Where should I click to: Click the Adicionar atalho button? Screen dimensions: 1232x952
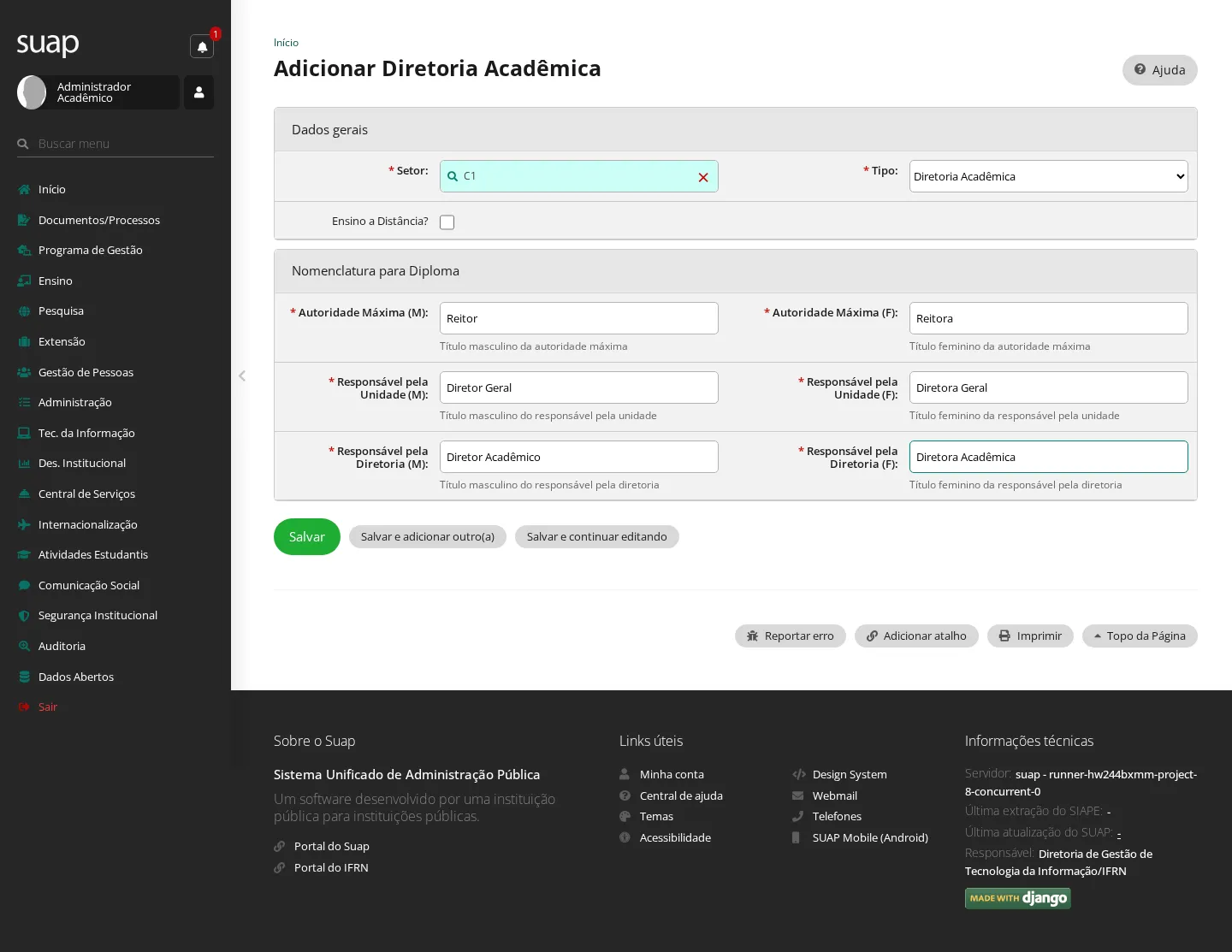(x=916, y=636)
